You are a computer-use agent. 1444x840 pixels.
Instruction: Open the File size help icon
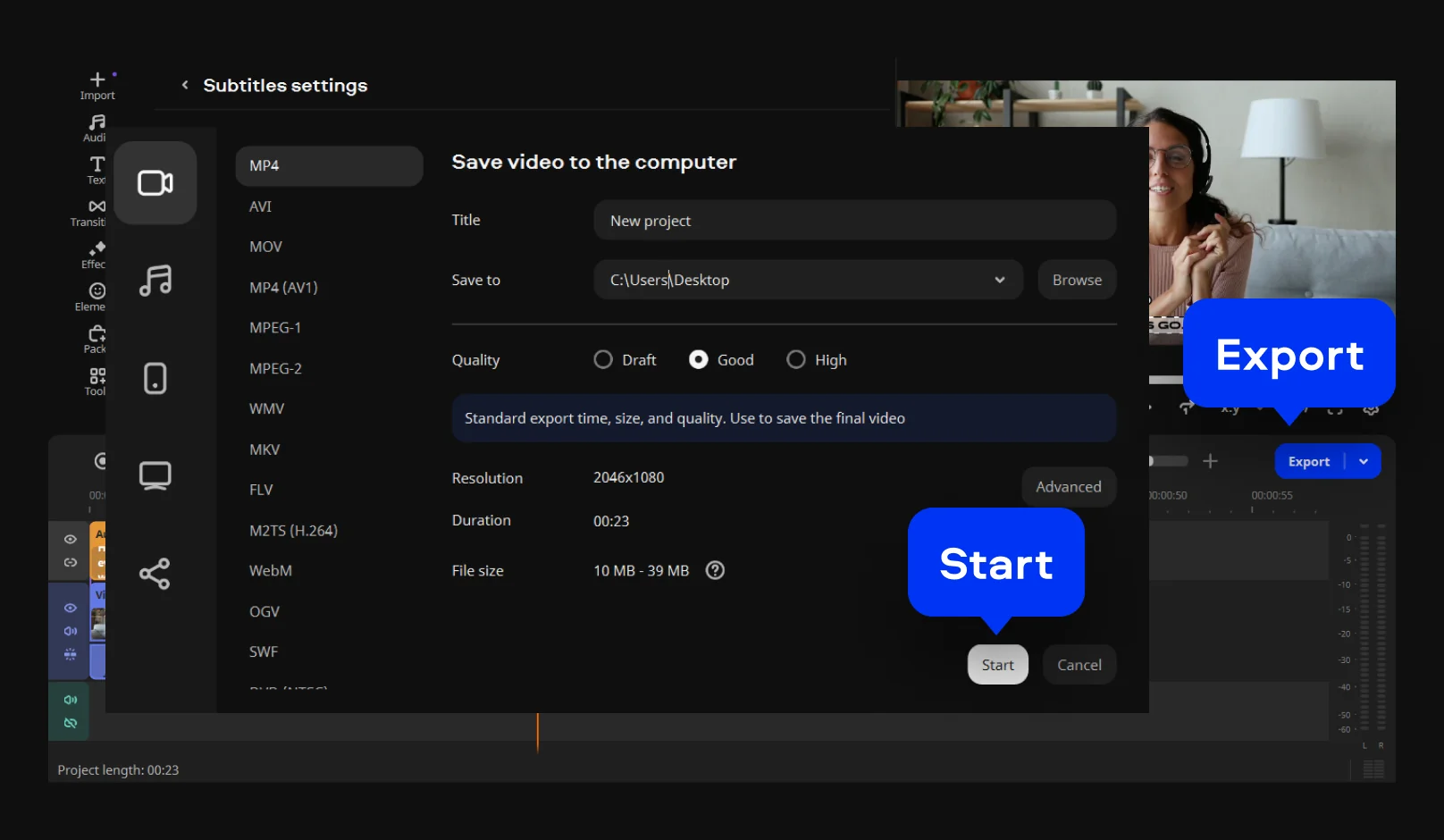[715, 570]
